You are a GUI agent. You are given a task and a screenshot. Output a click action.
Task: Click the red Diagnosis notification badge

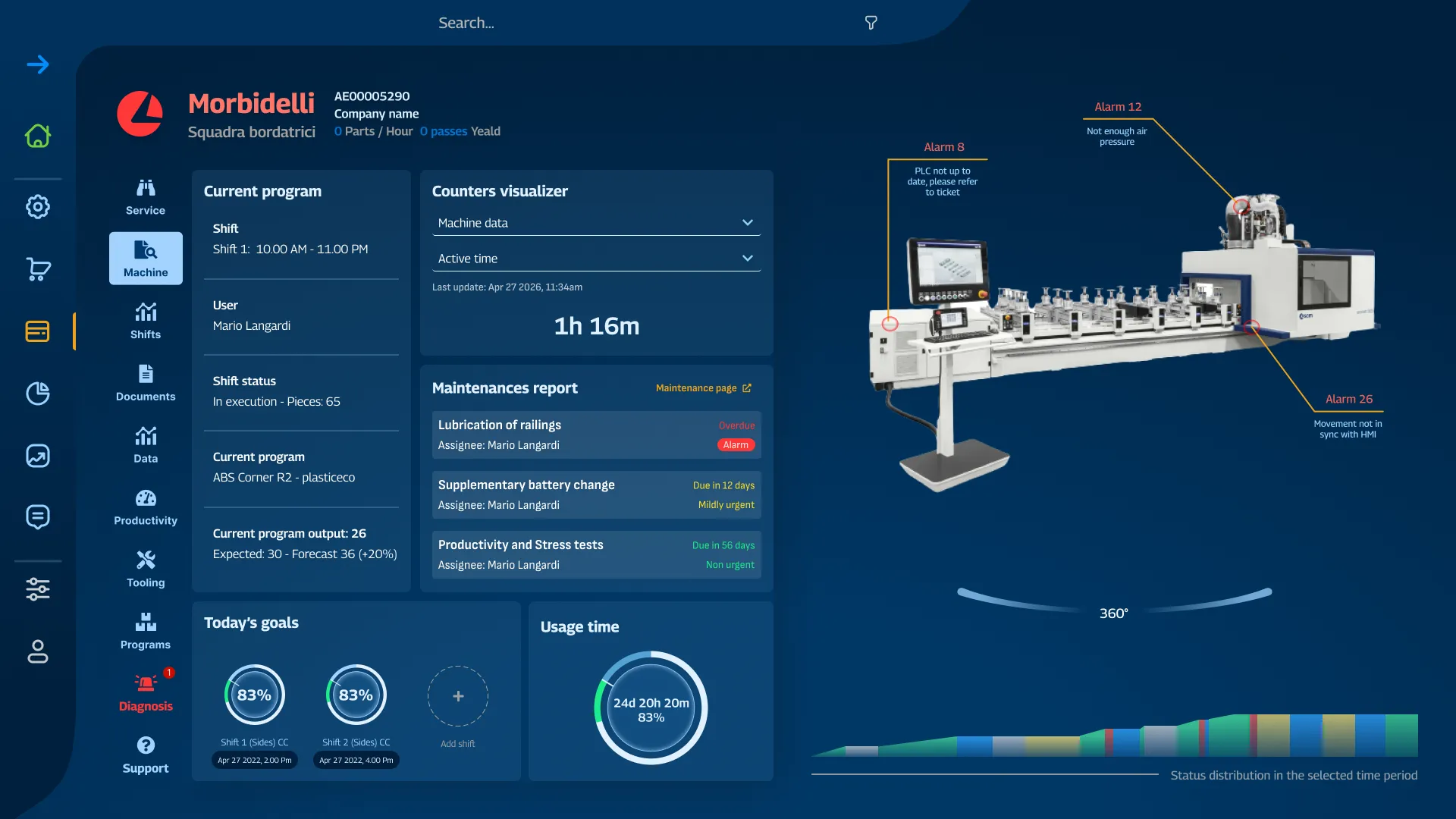pyautogui.click(x=169, y=673)
